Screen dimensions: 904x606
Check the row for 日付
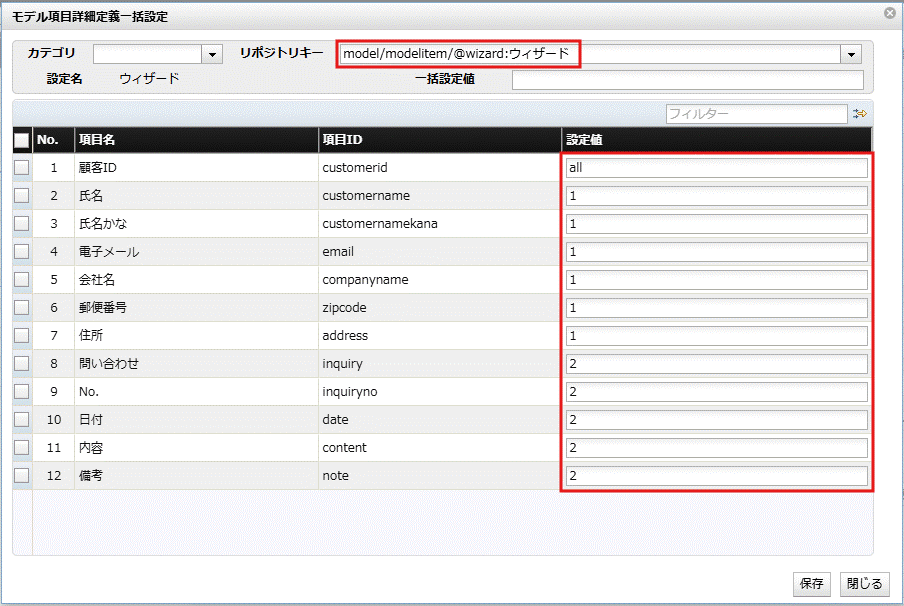(x=21, y=419)
